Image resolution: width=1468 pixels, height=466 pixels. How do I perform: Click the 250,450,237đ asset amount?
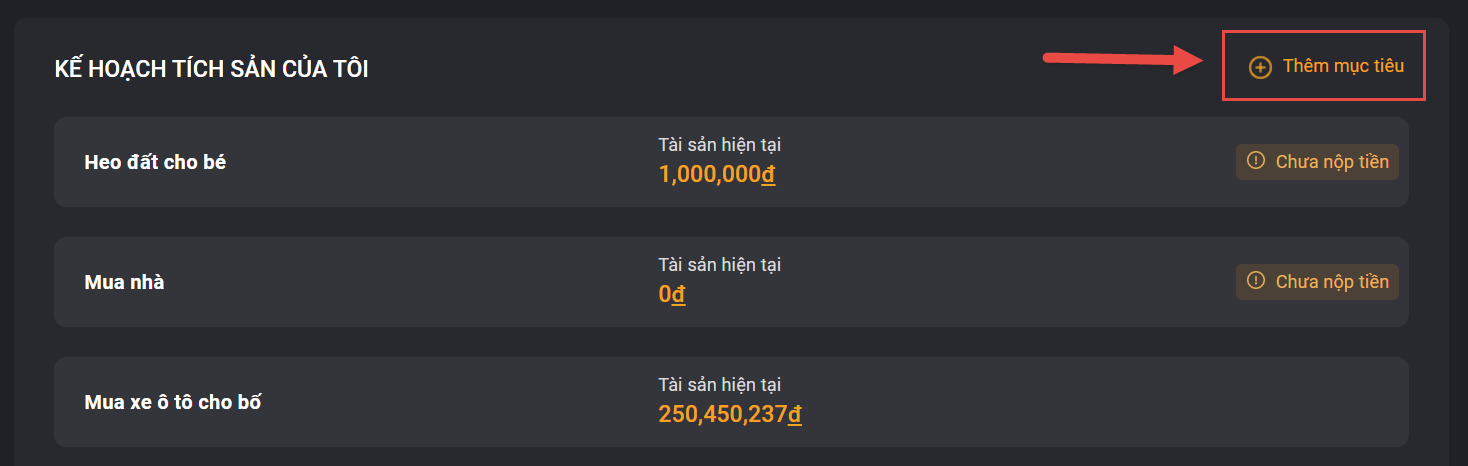(x=730, y=414)
